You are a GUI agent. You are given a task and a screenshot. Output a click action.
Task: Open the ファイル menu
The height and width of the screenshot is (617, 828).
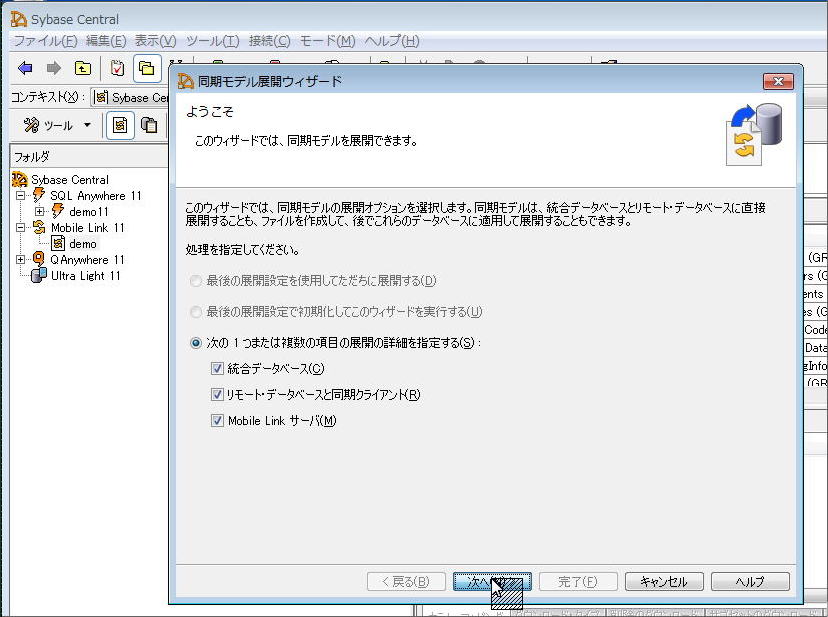coord(44,41)
